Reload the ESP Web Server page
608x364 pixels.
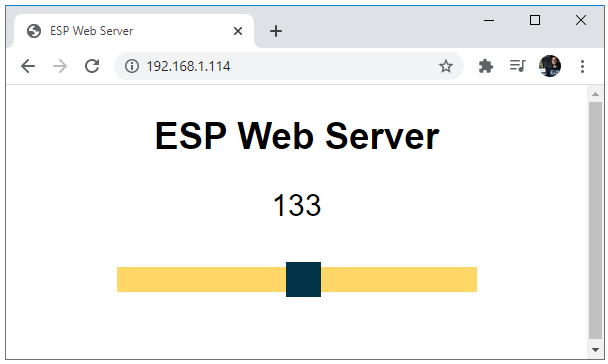92,66
